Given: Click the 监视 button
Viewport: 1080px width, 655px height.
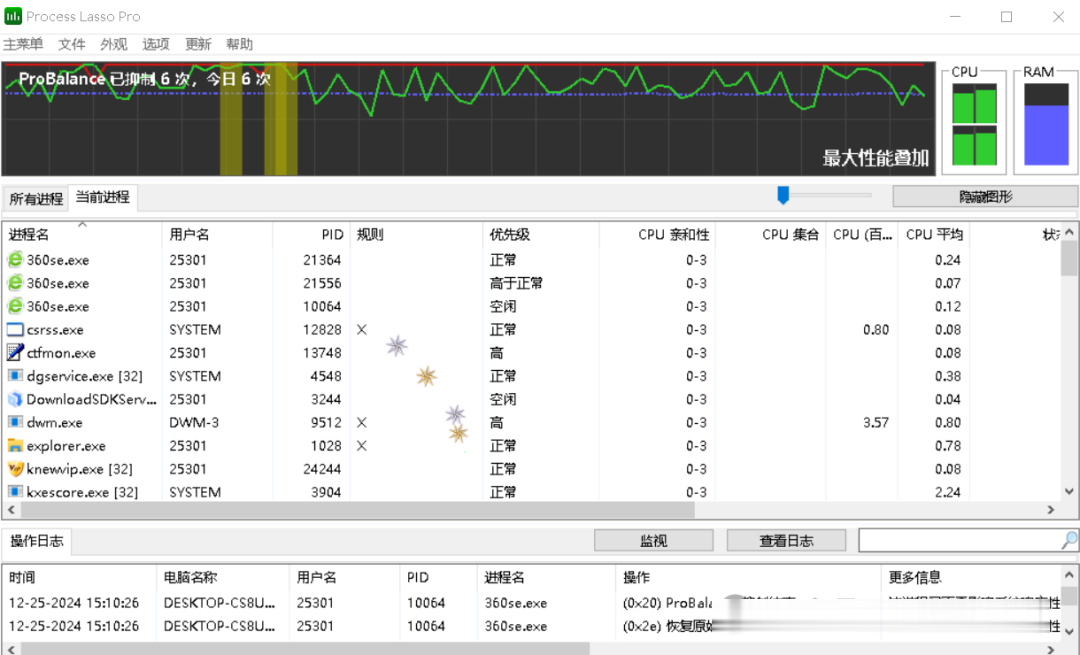Looking at the screenshot, I should [x=654, y=541].
